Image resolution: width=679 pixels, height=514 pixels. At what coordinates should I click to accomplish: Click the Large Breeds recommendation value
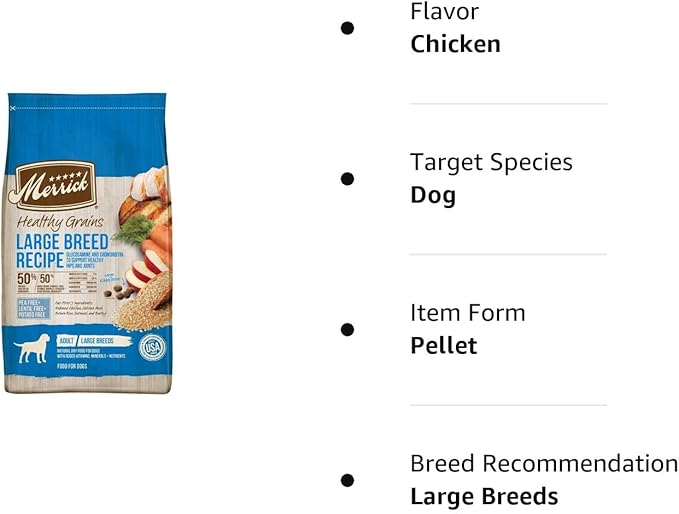pyautogui.click(x=484, y=496)
